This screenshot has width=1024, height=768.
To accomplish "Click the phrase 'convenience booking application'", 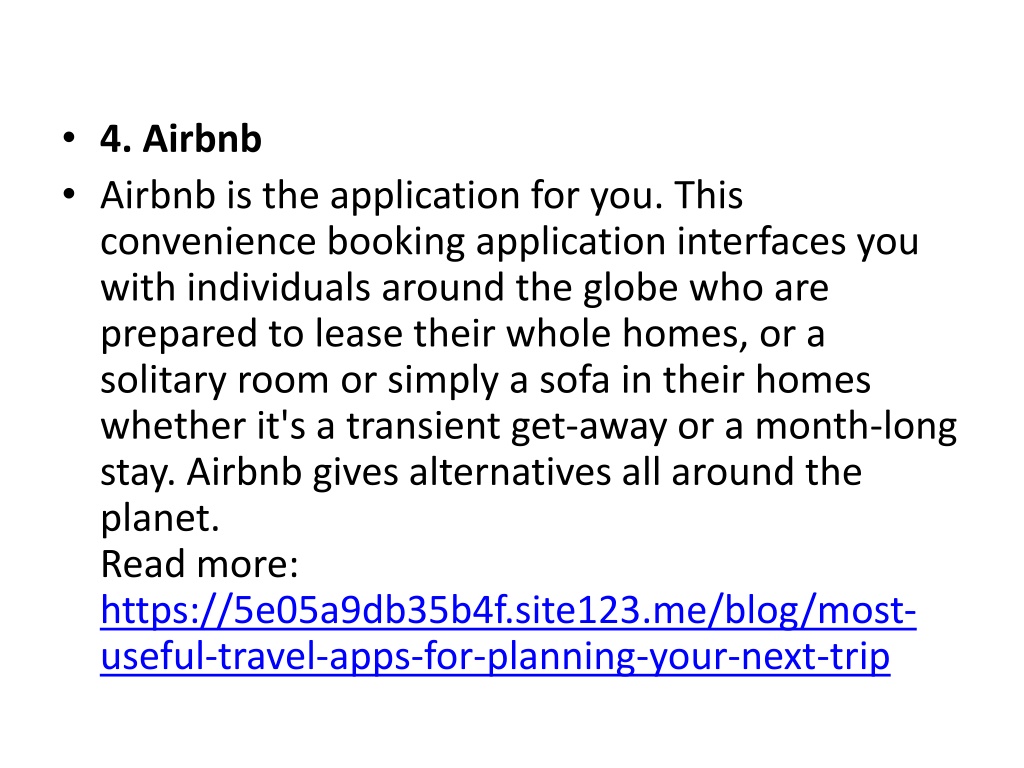I will tap(383, 241).
